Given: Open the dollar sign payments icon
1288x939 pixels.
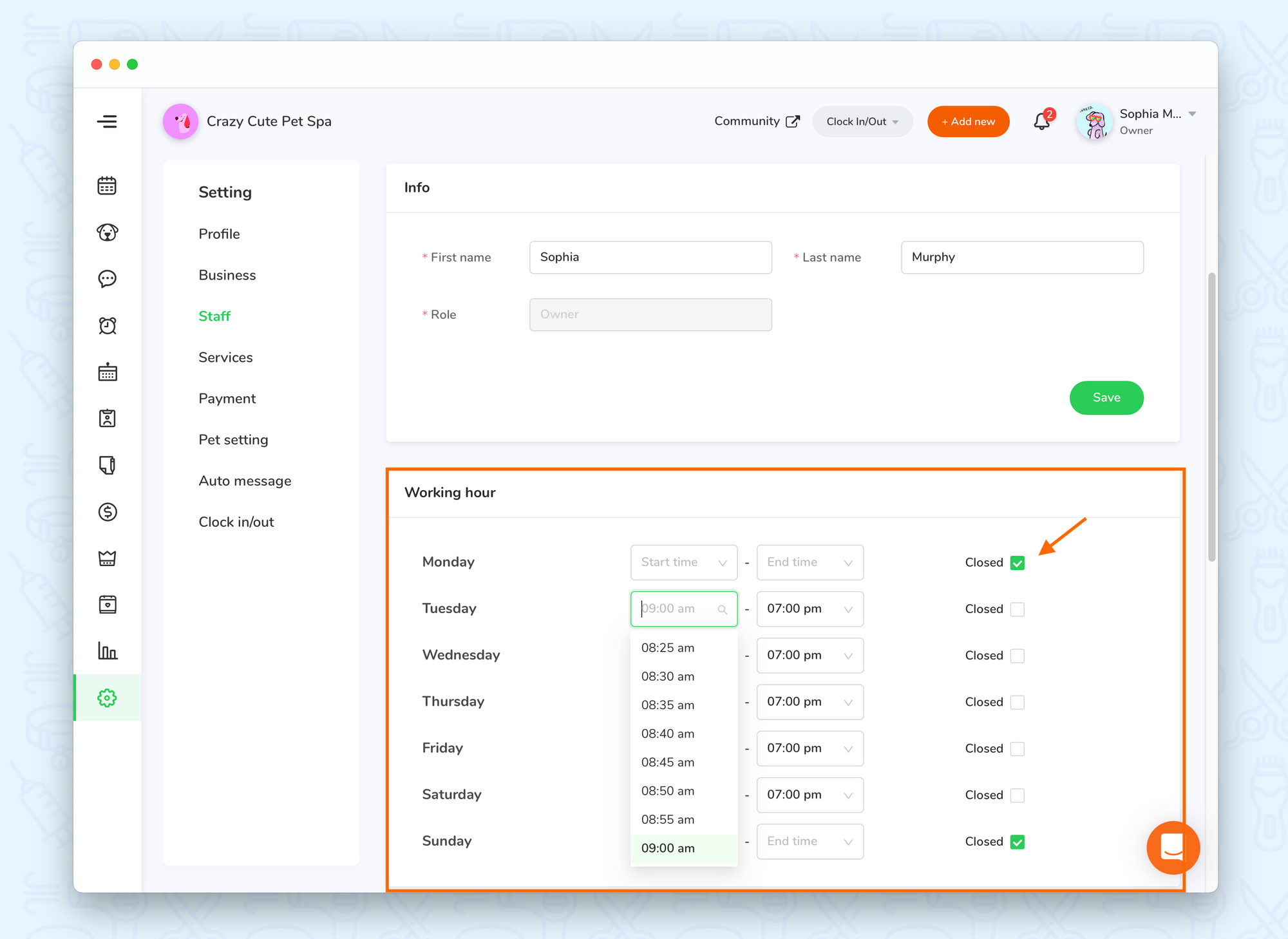Looking at the screenshot, I should point(107,511).
